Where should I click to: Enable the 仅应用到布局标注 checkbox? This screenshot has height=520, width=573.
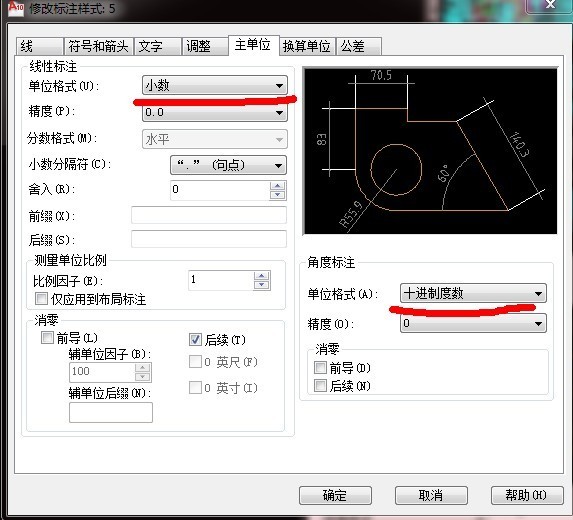point(41,299)
